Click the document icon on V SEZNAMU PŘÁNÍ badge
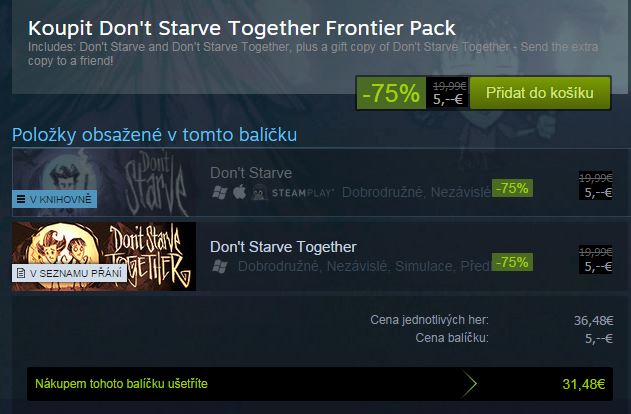631x414 pixels. point(21,274)
